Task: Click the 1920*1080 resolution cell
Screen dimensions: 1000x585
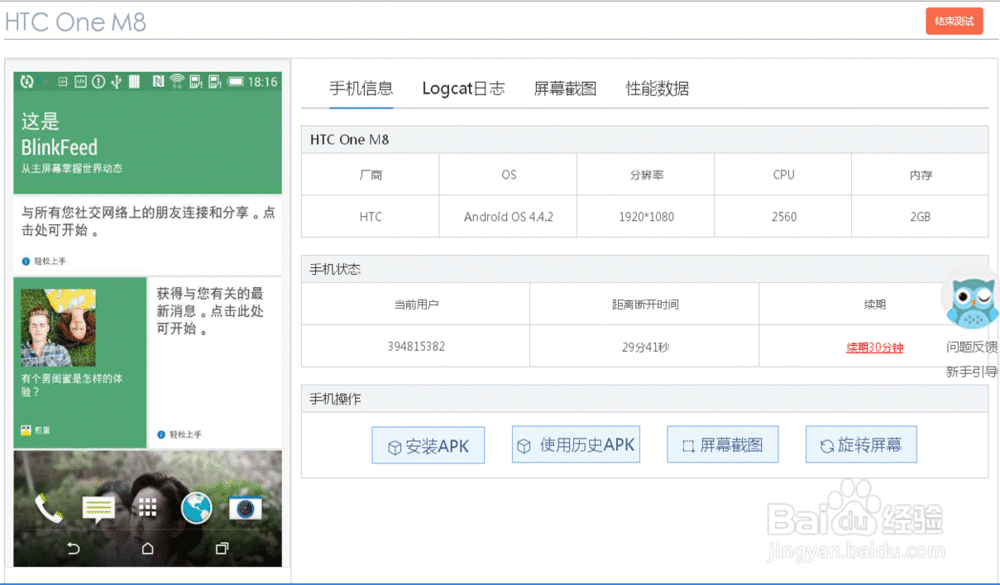Action: point(646,217)
